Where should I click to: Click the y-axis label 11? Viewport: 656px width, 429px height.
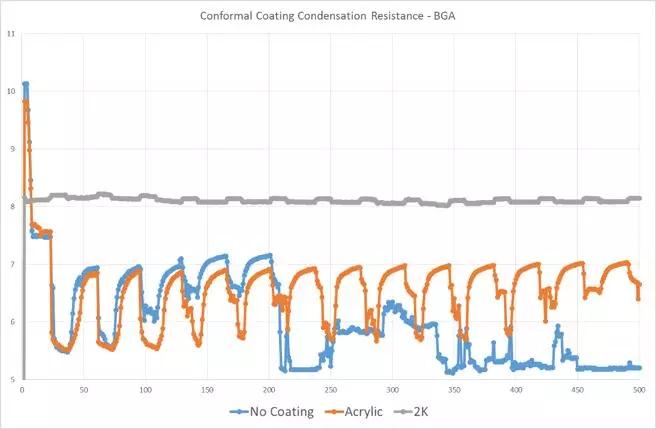coord(10,34)
